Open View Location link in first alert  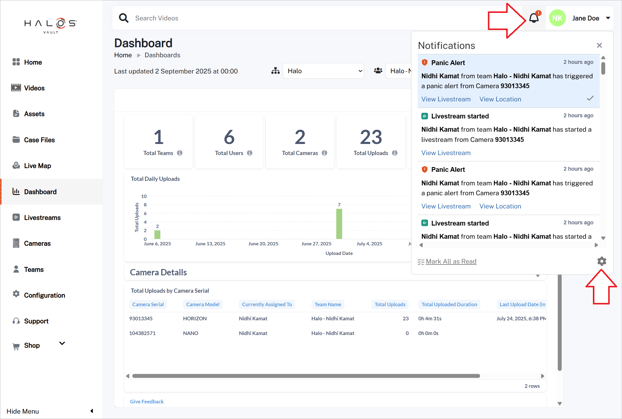coord(500,99)
